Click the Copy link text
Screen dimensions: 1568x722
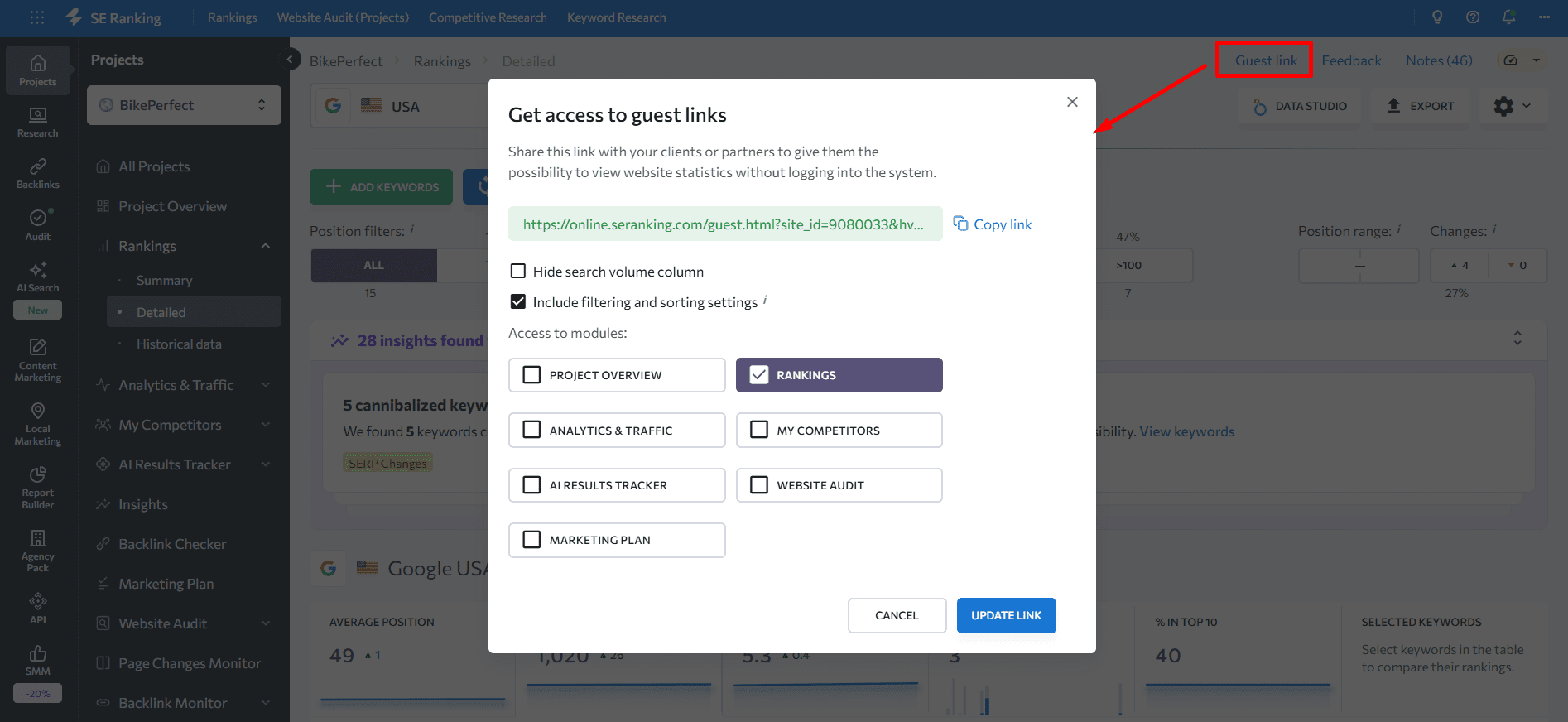[1003, 224]
